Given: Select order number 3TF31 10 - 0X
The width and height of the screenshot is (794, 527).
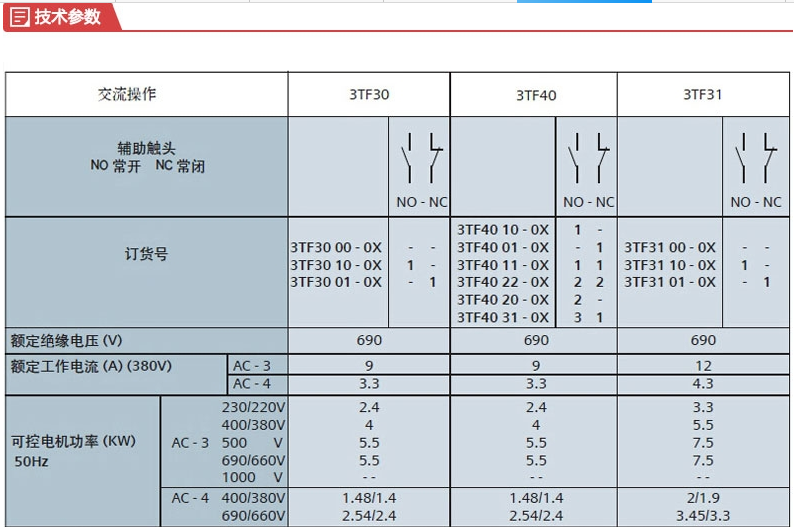Looking at the screenshot, I should pos(670,265).
